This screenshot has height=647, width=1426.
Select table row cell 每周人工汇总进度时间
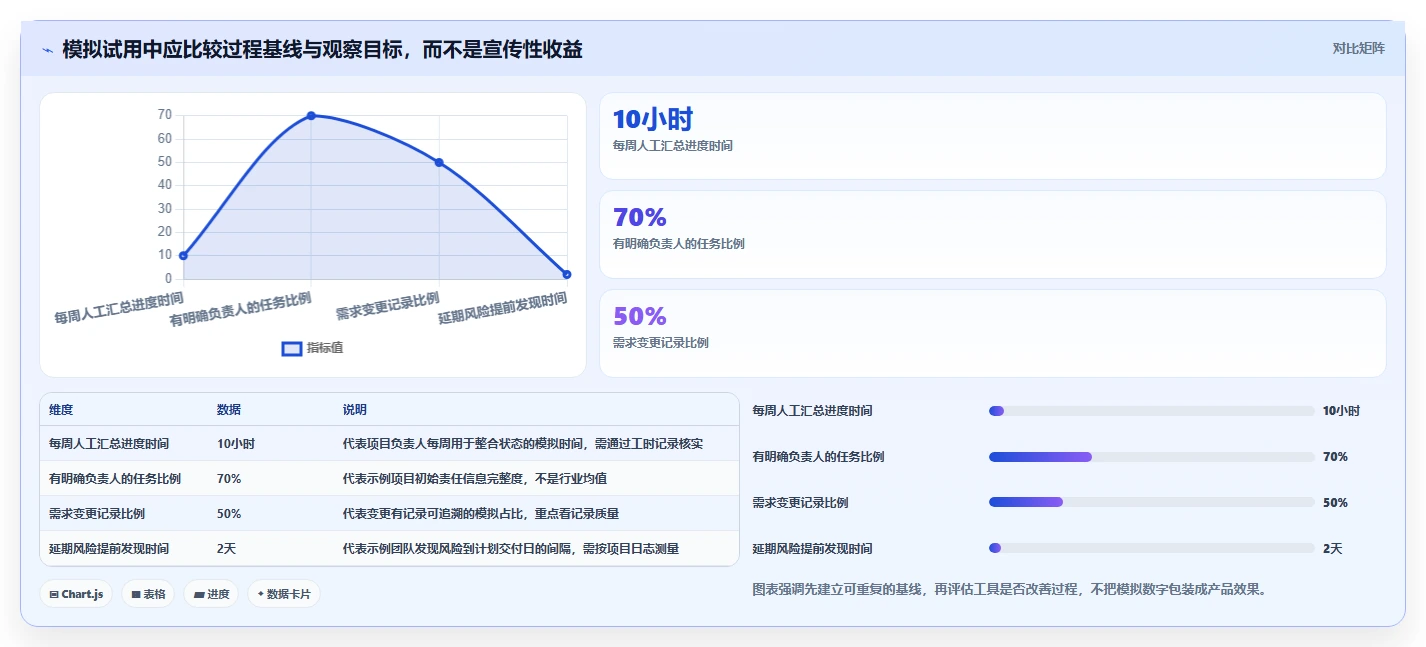coord(109,444)
